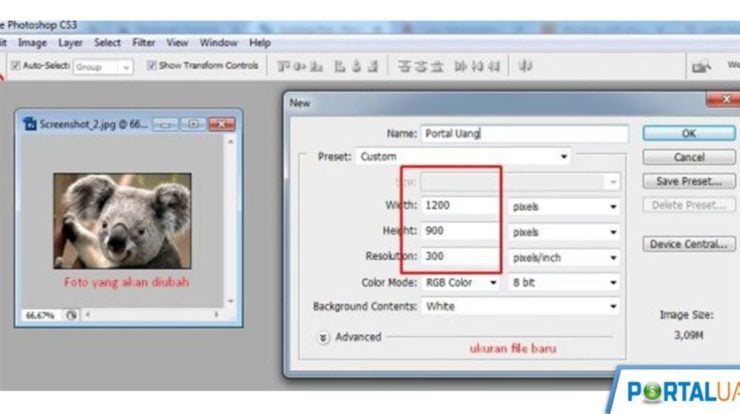Click the Distribute Top Edges icon
This screenshot has height=414, width=740.
[x=404, y=67]
